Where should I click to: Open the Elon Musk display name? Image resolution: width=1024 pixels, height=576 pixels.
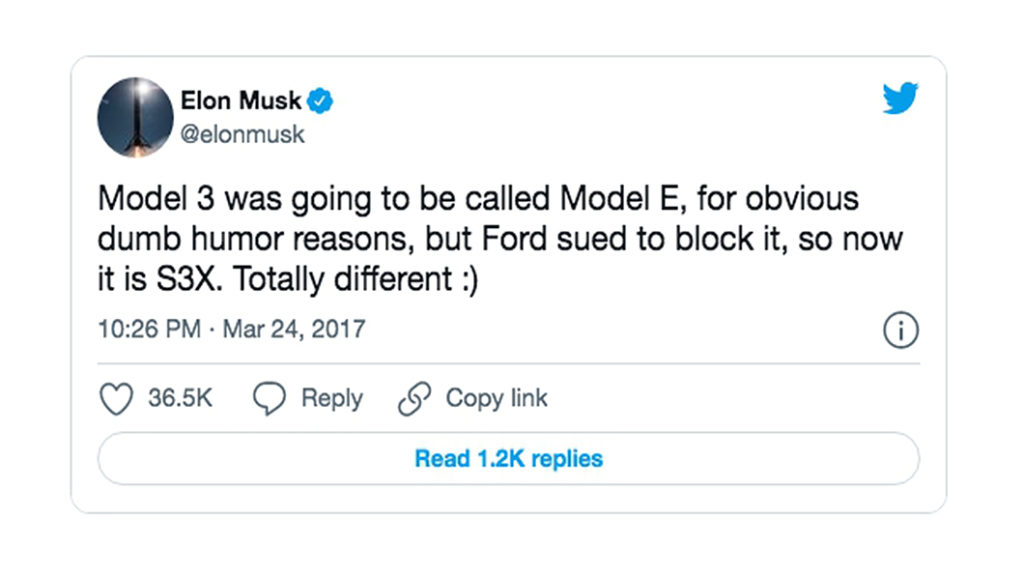tap(241, 101)
